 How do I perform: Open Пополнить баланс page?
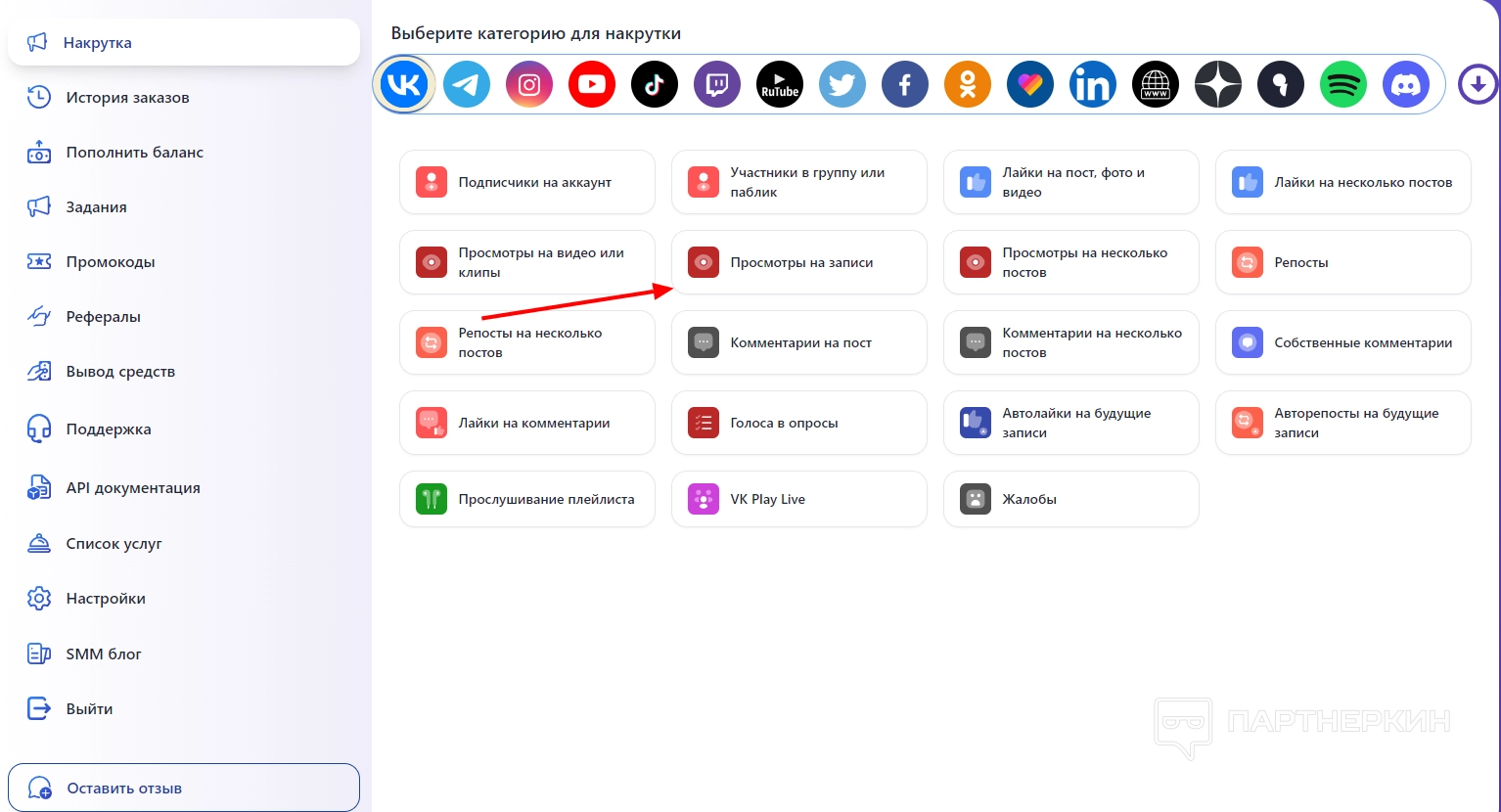[x=184, y=153]
